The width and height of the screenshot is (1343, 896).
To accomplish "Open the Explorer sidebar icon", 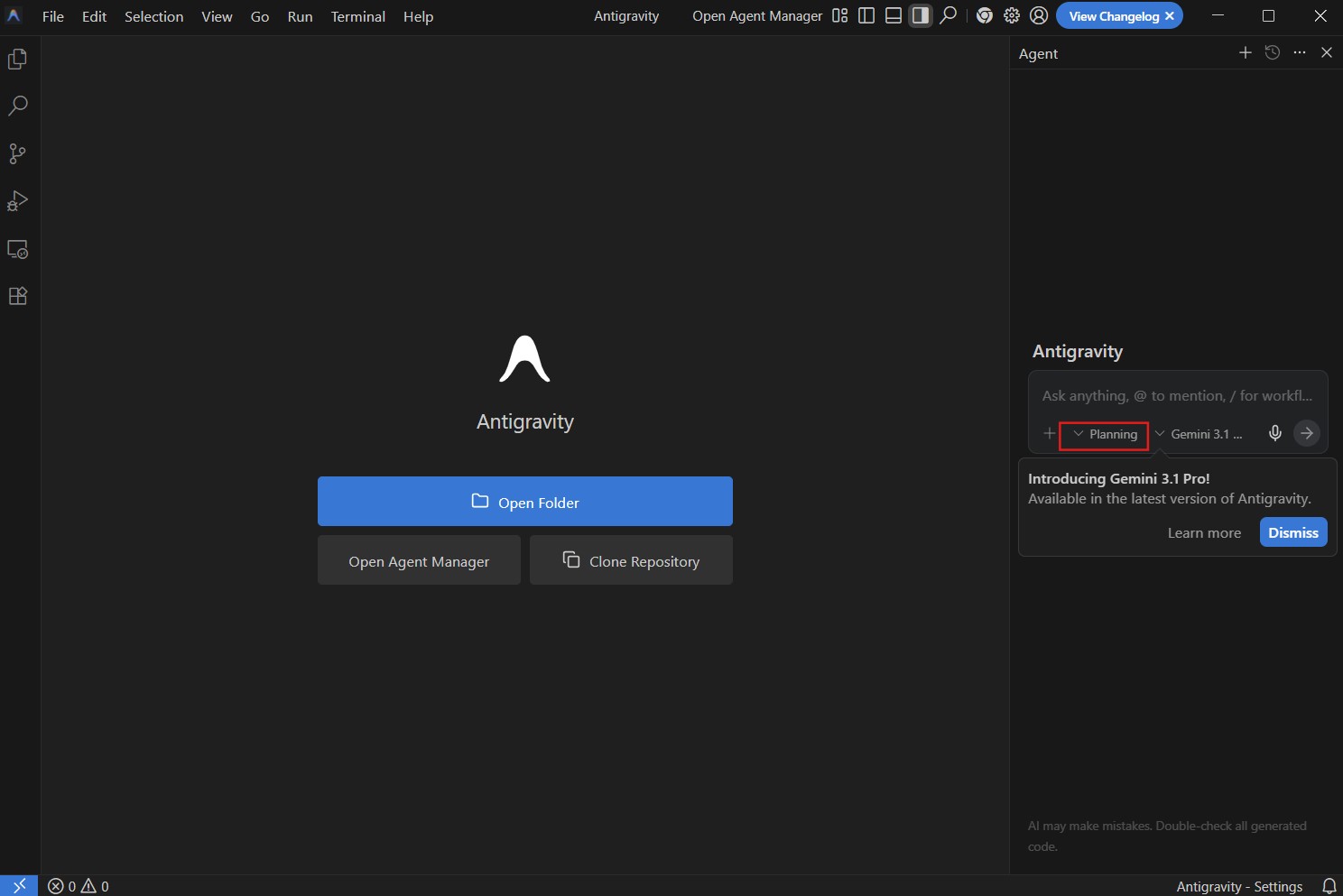I will (17, 58).
